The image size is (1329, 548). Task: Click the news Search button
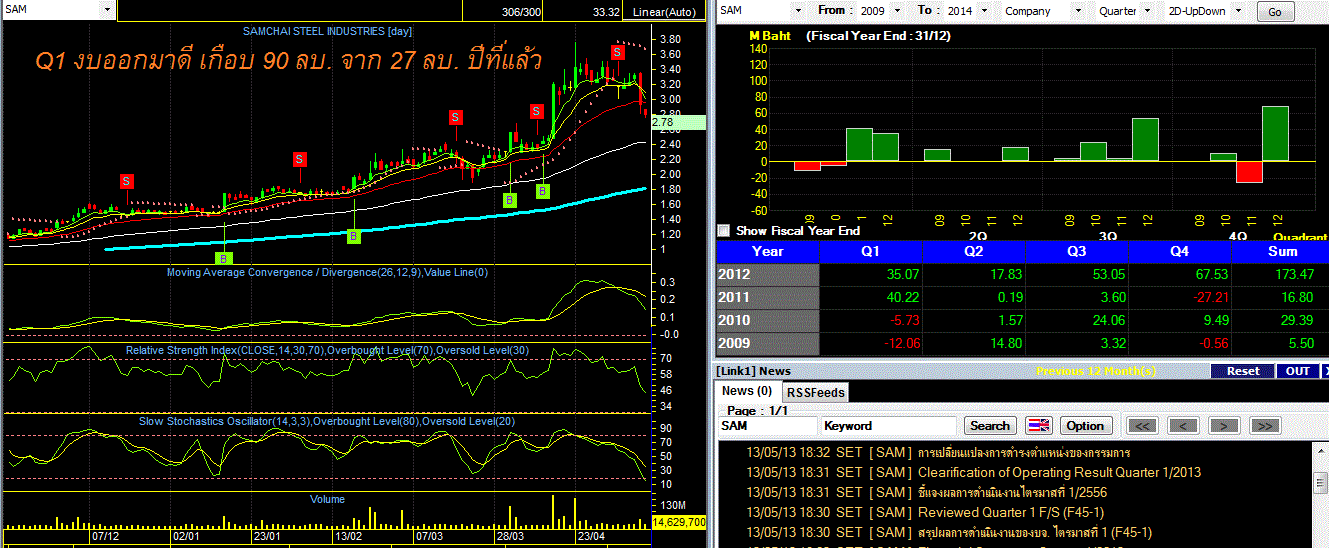990,426
